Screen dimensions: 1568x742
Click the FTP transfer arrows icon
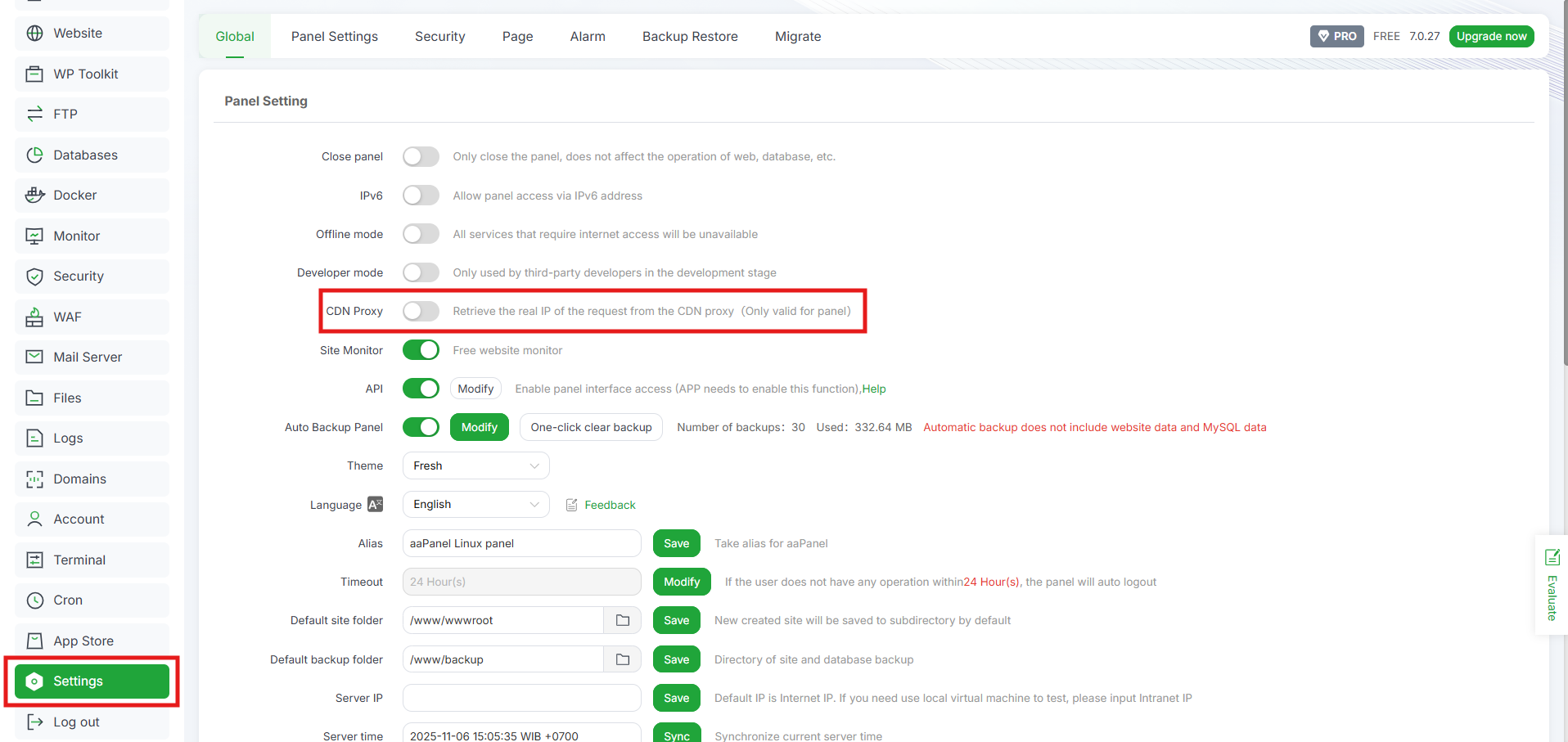point(34,115)
